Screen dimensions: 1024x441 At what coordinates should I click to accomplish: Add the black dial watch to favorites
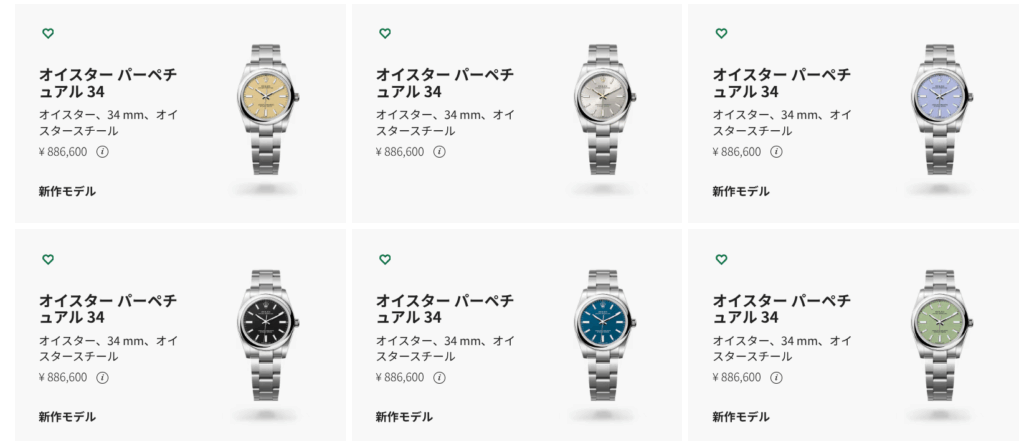point(48,259)
